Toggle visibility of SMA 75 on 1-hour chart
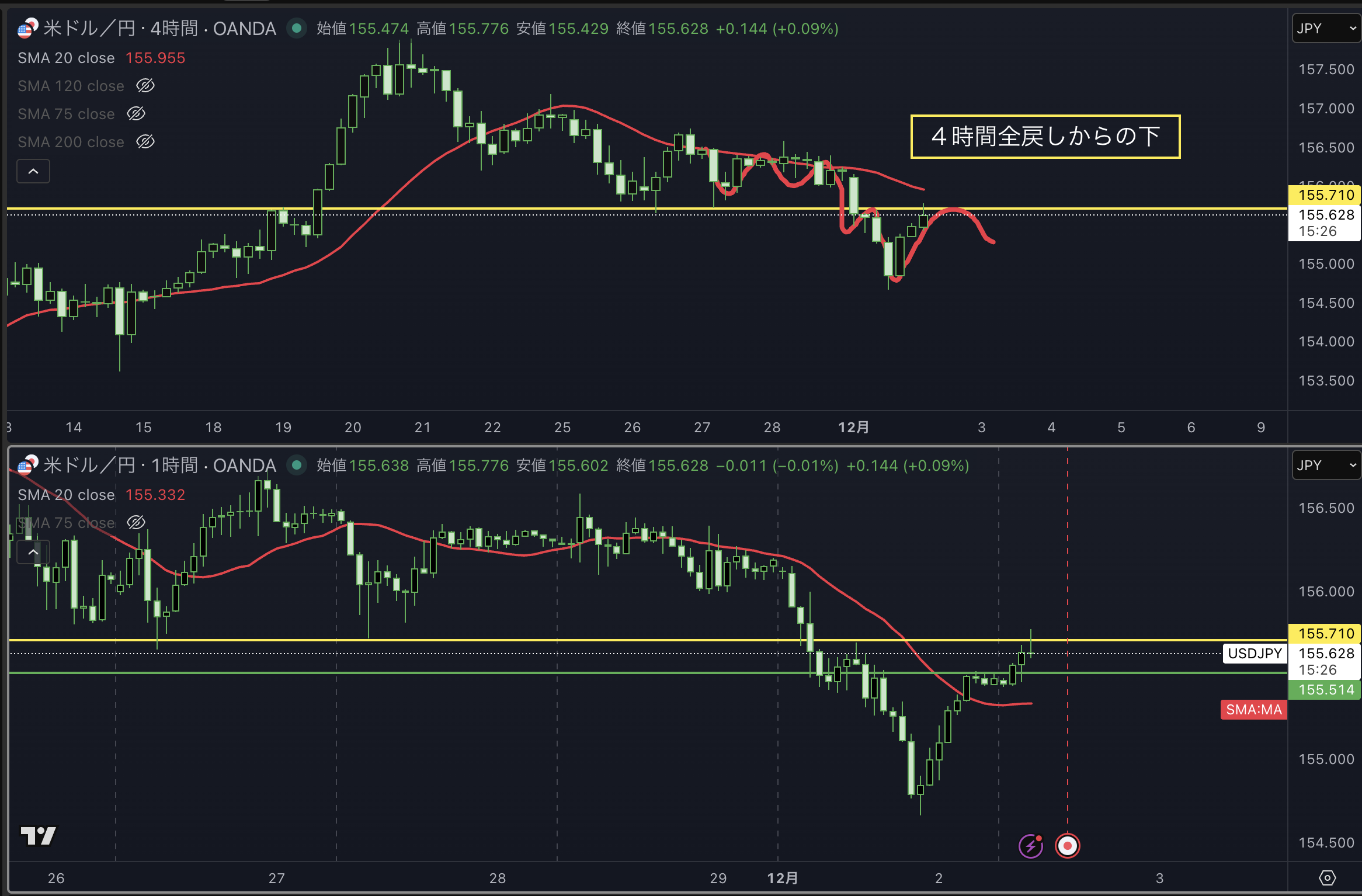 136,522
